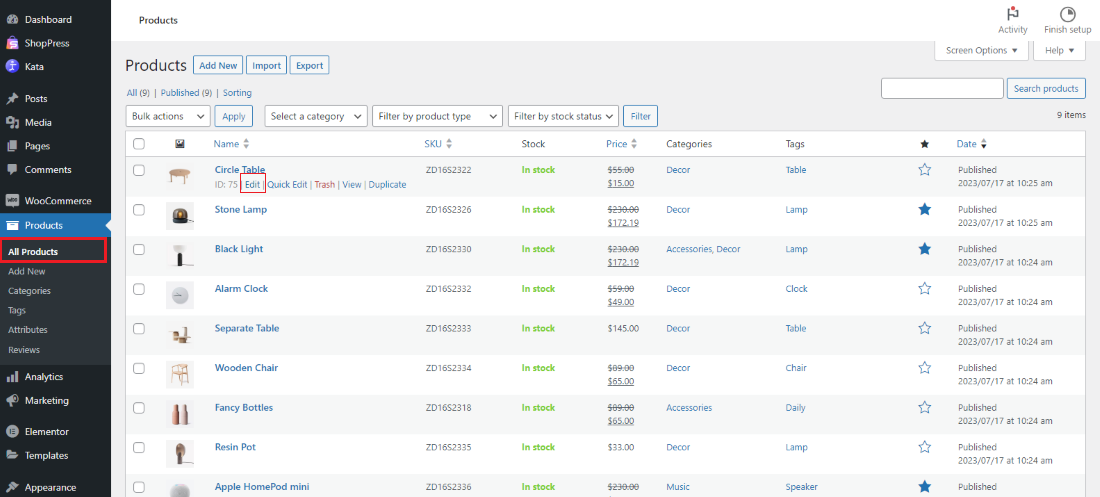Screen dimensions: 1100x497
Task: Open Add New product submenu item
Action: 27,271
